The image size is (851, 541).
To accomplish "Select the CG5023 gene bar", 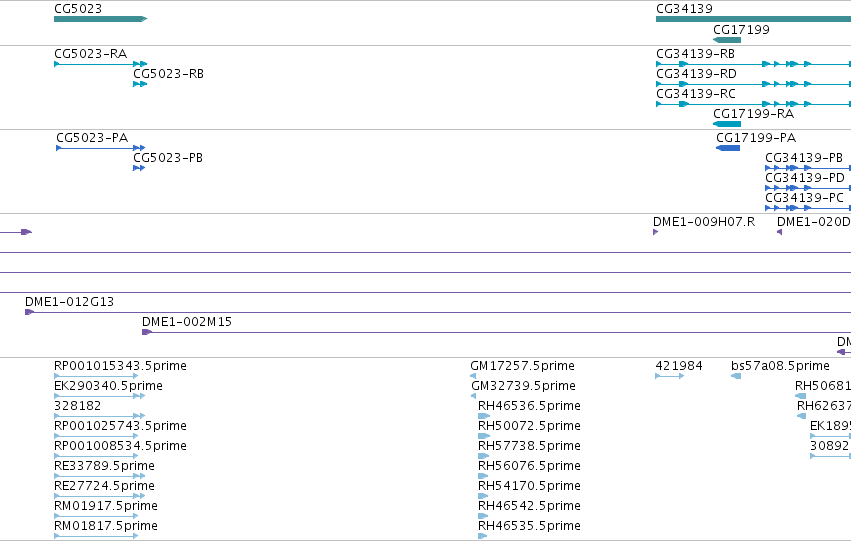I will click(100, 19).
